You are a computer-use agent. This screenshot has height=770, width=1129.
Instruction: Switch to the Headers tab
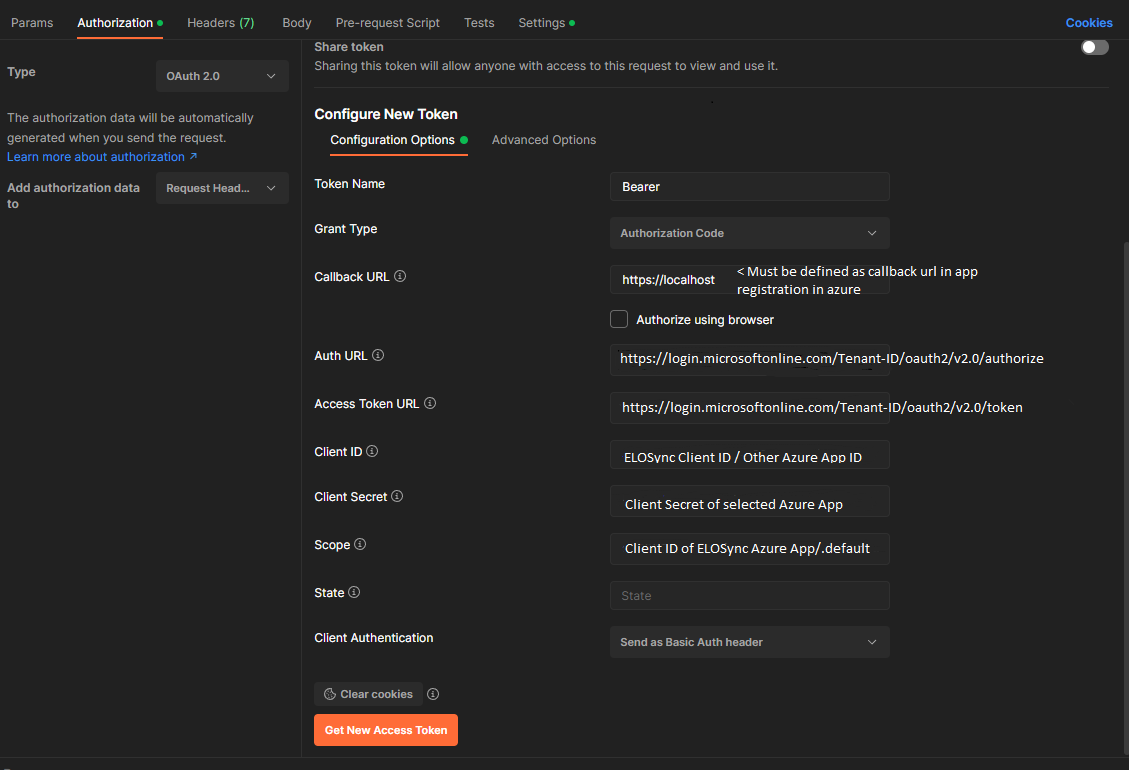point(220,22)
